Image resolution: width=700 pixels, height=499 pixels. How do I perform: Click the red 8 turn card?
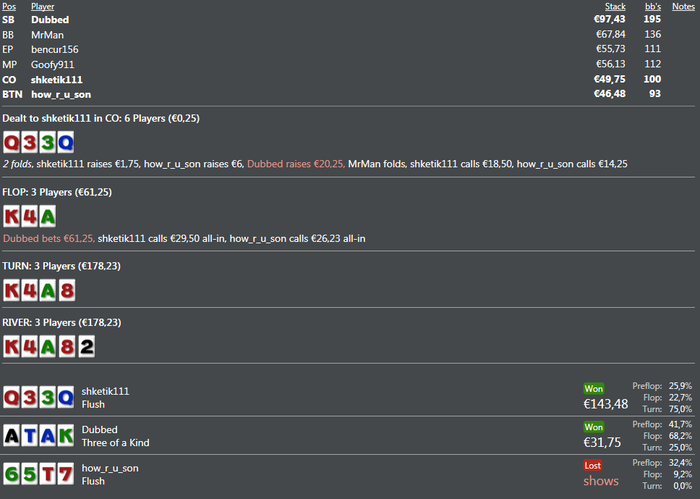(67, 291)
